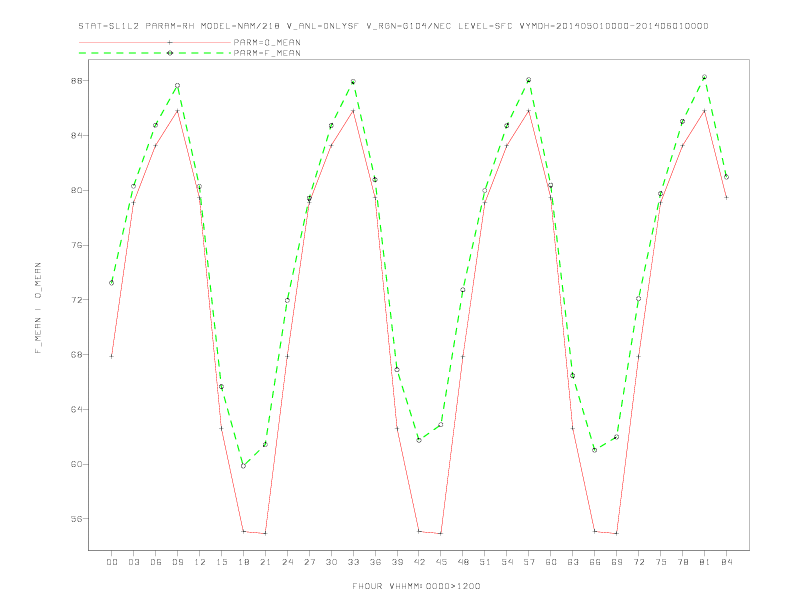
Task: Click x-axis forecast hour label 42
Action: coord(419,562)
